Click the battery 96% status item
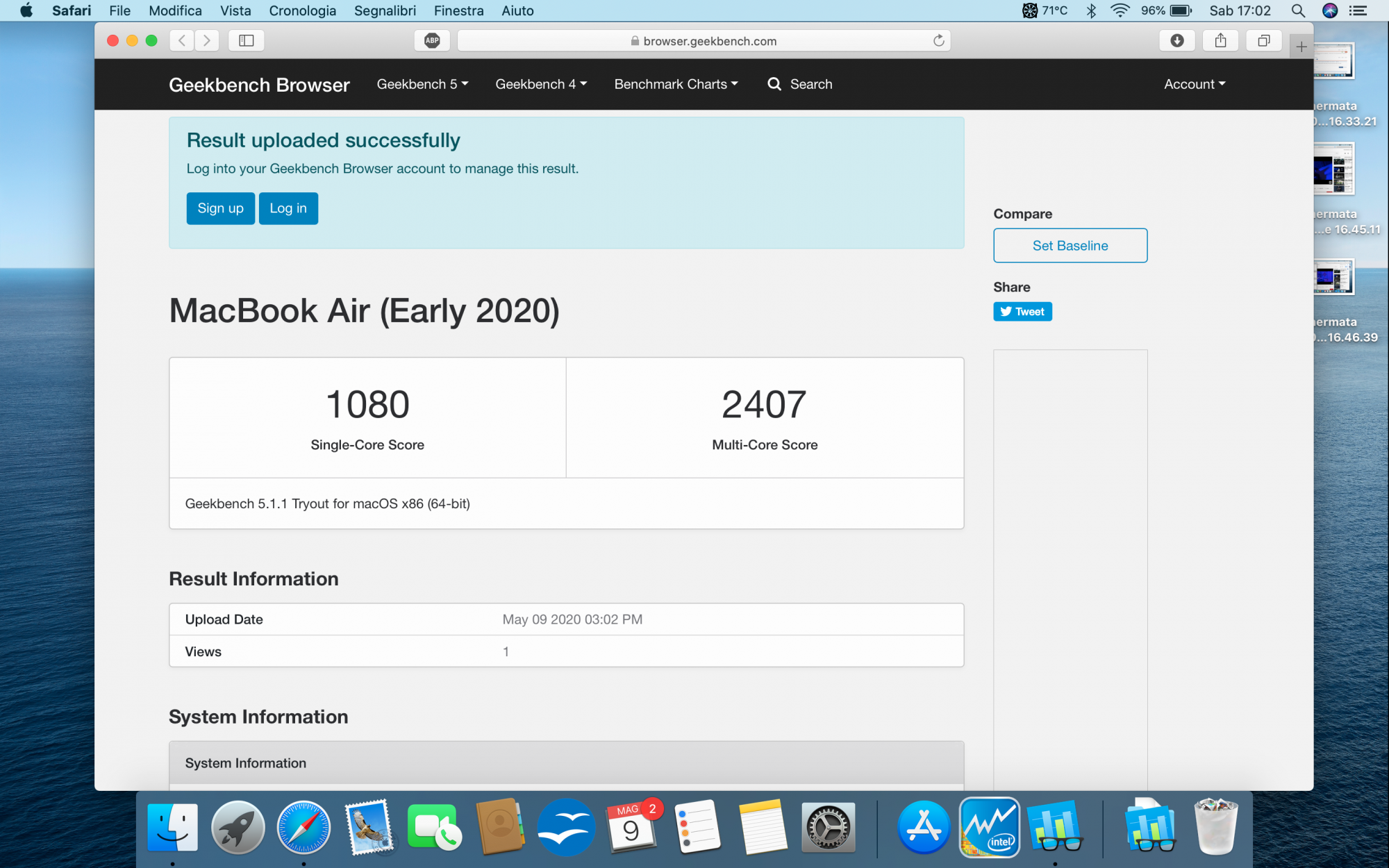1389x868 pixels. pyautogui.click(x=1166, y=10)
